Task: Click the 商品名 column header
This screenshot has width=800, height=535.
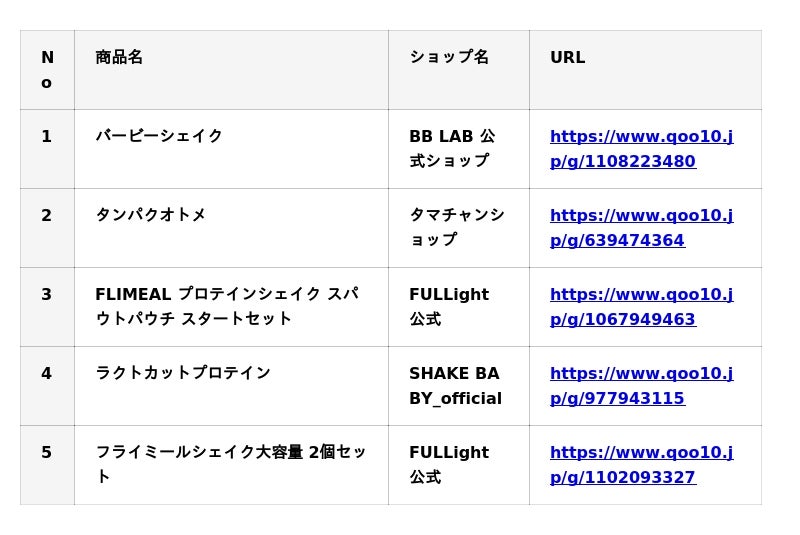Action: (119, 58)
